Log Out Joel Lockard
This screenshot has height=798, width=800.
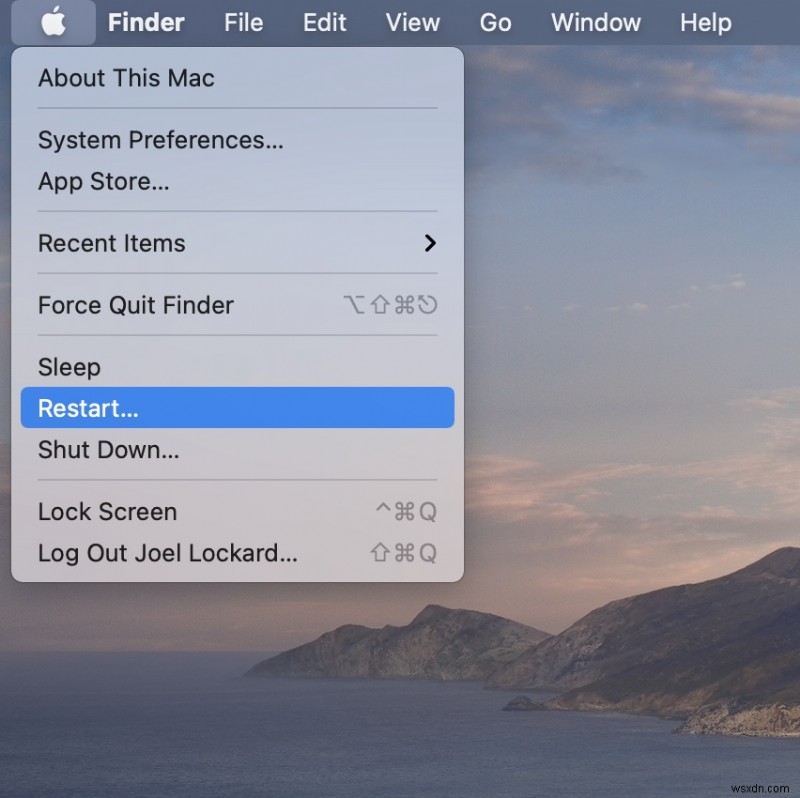(167, 552)
